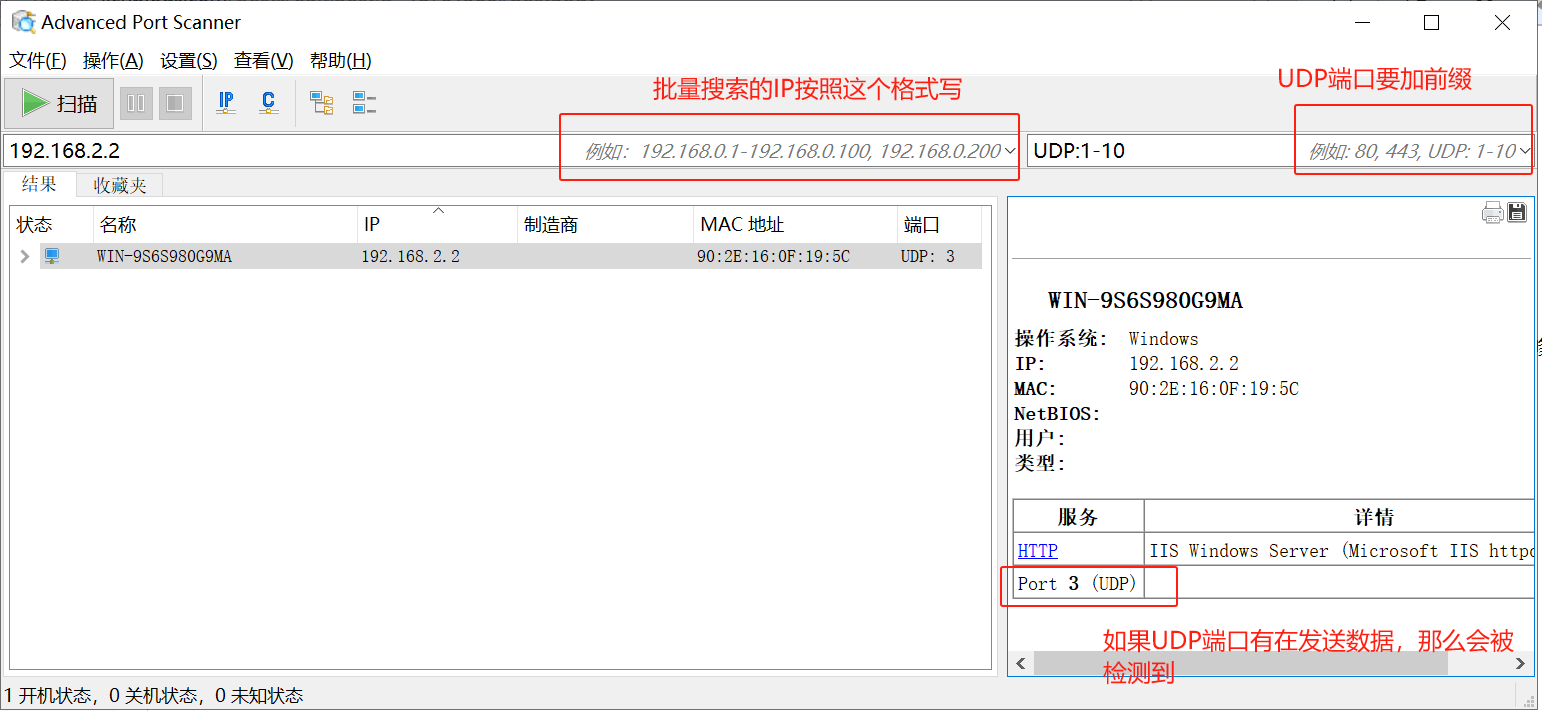Open the 操作(A) menu

coord(113,61)
